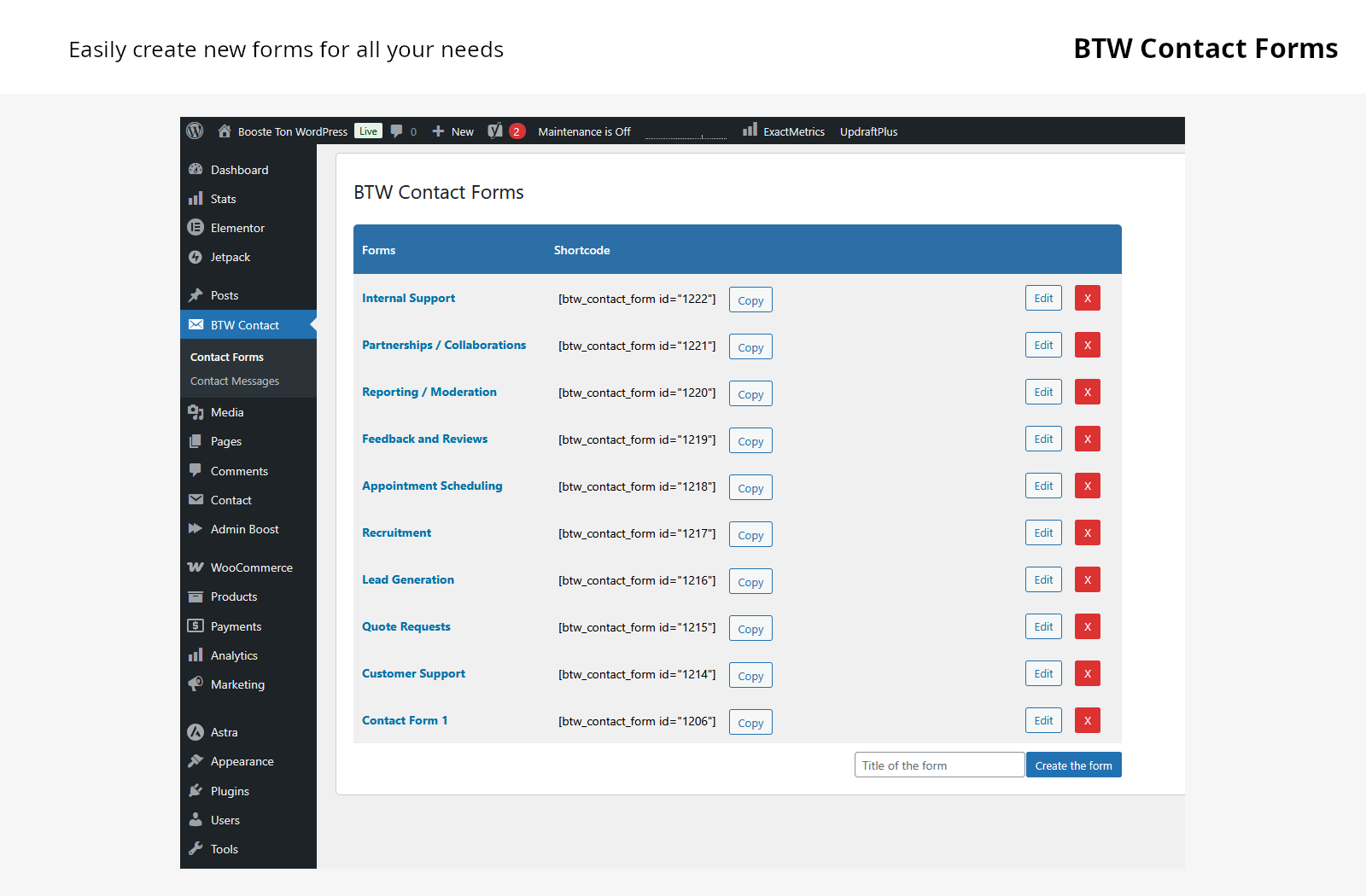Select the shortcode text with id 1219
This screenshot has height=896, width=1366.
(637, 439)
